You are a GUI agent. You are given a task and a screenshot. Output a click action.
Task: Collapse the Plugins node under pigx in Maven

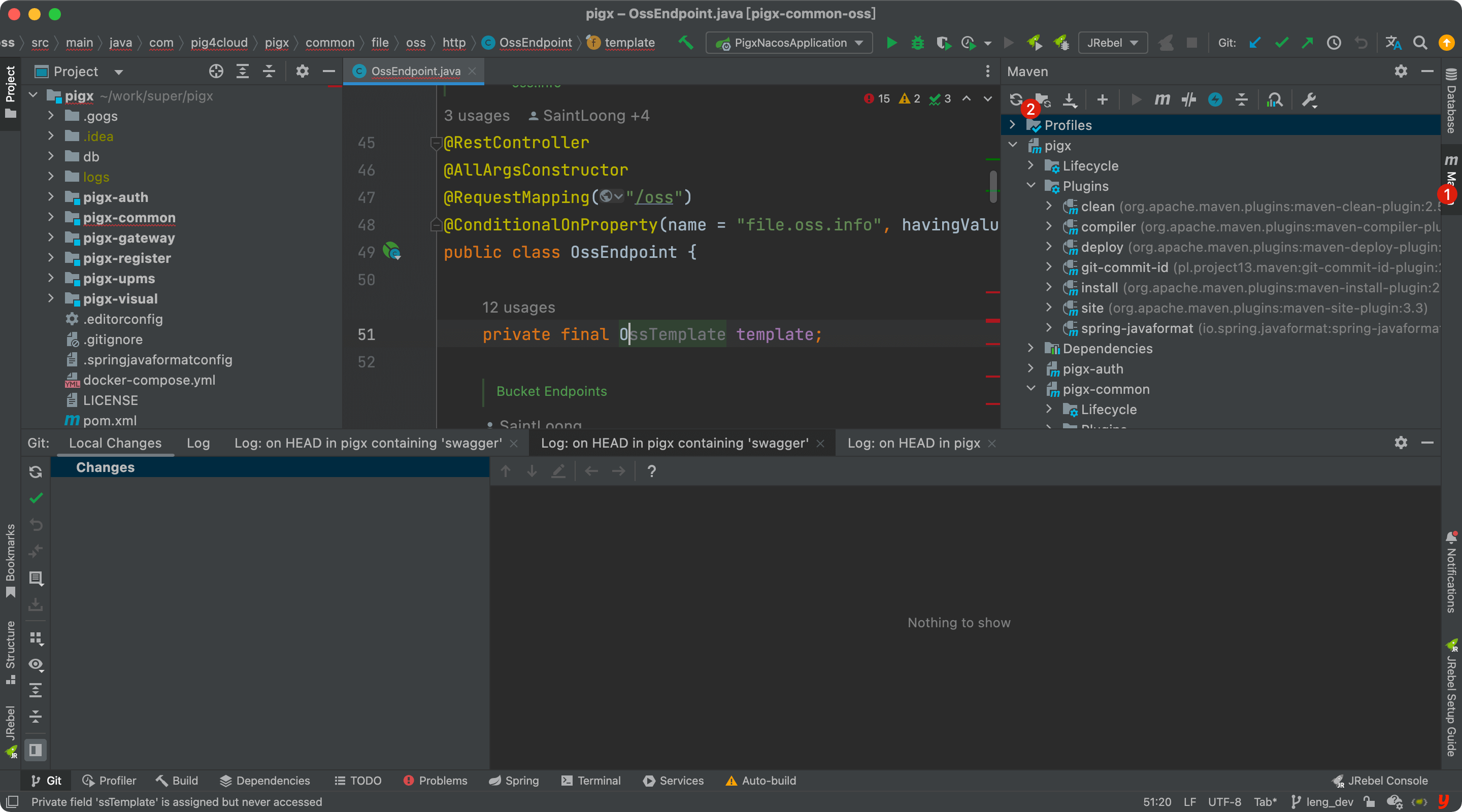tap(1031, 186)
